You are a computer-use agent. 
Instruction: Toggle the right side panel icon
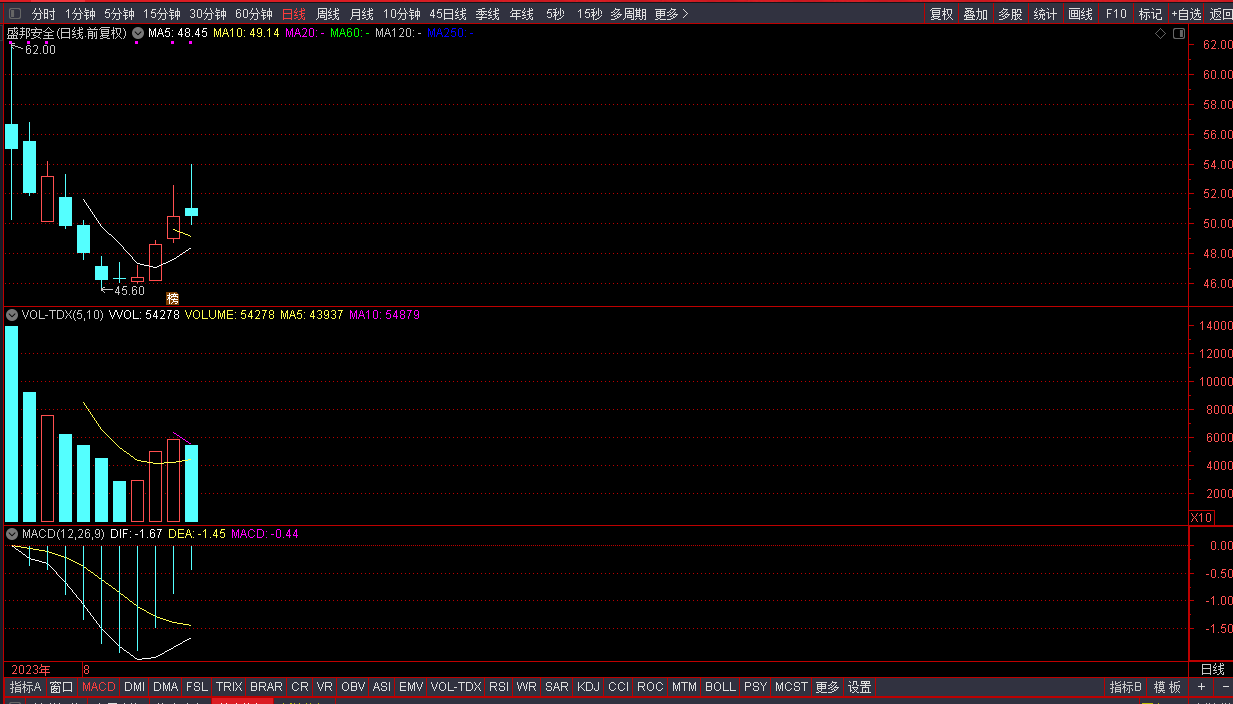point(1178,34)
